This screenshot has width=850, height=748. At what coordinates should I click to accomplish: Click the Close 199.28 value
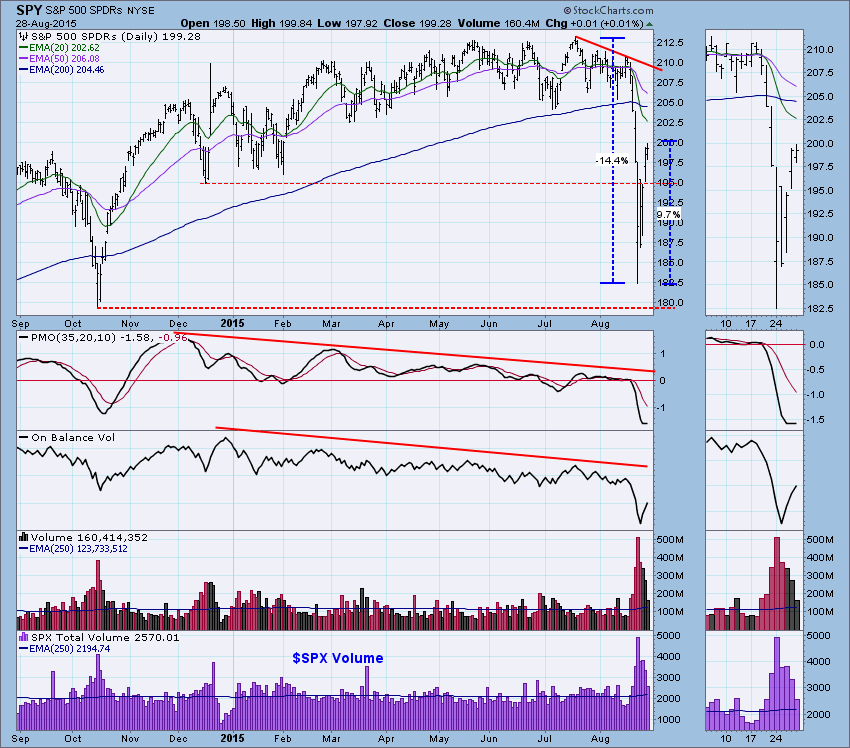[418, 23]
